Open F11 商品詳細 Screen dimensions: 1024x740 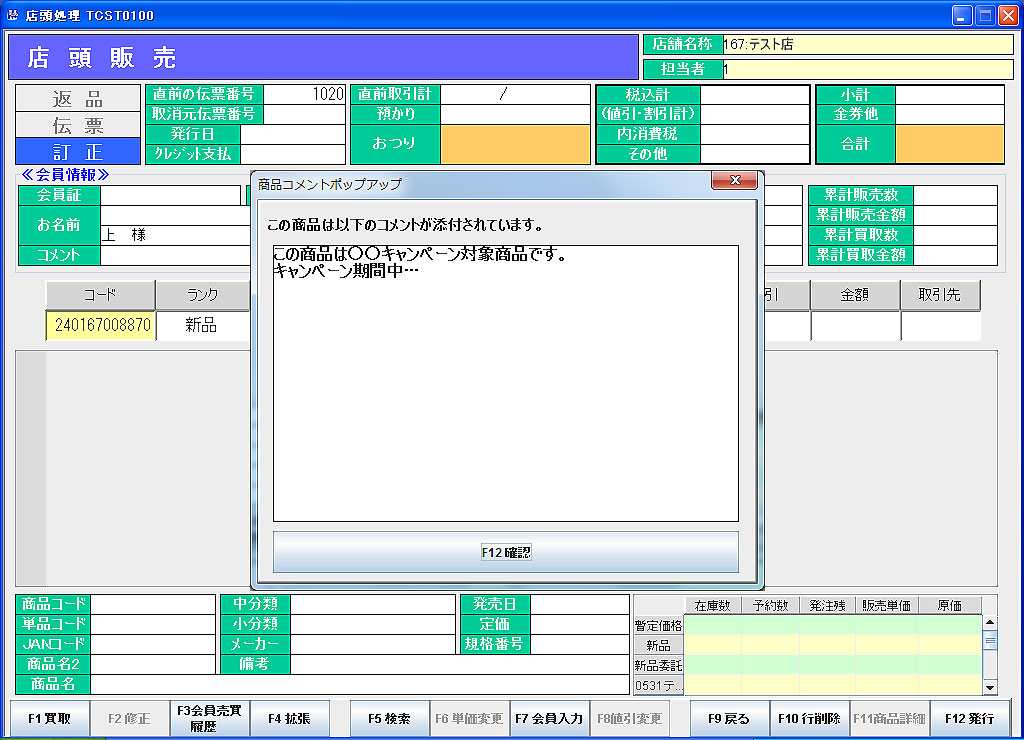click(889, 718)
